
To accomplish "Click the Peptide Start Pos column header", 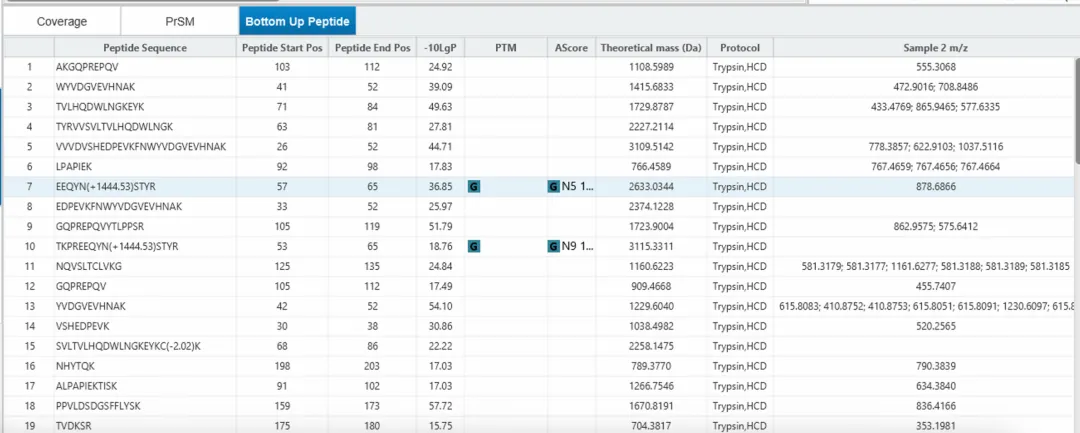I will click(x=283, y=48).
